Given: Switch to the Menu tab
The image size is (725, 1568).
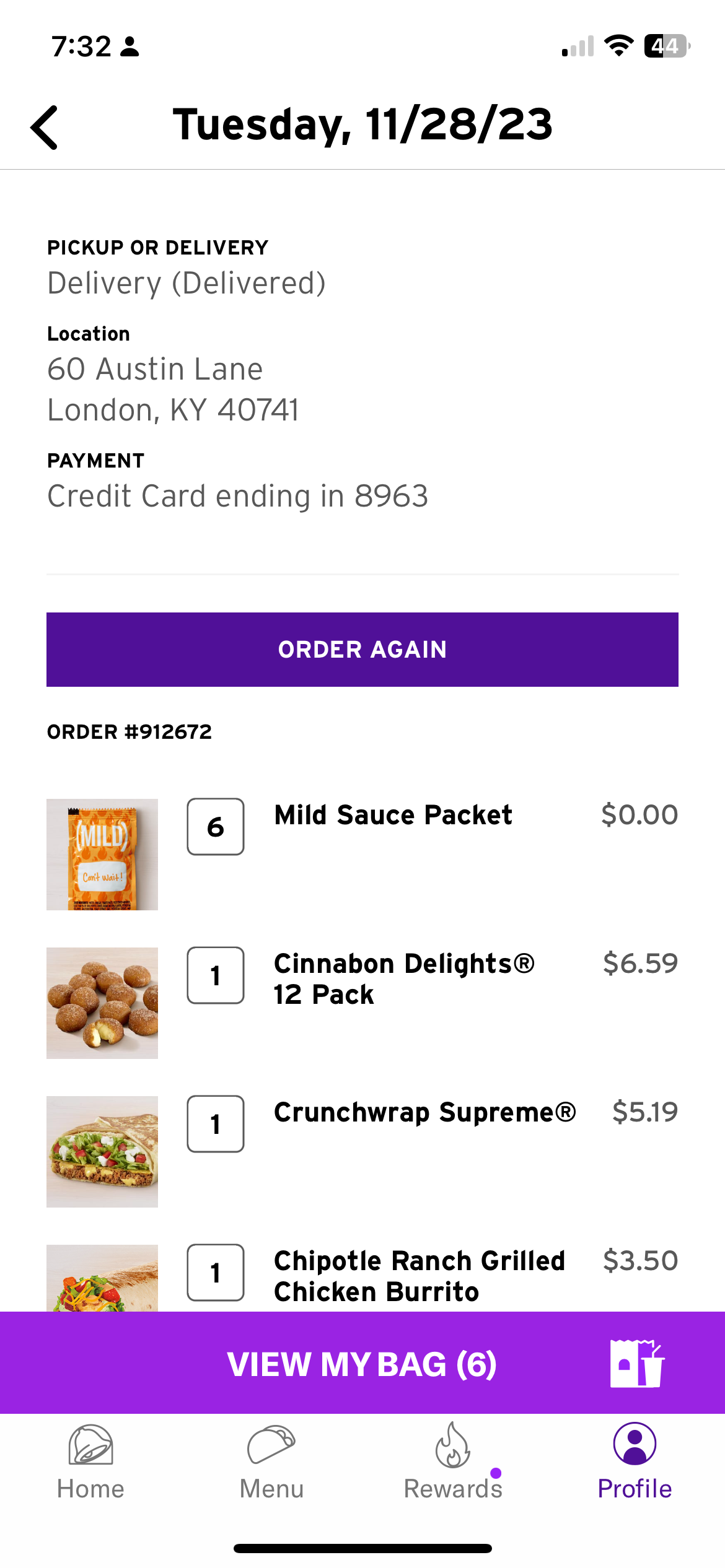Looking at the screenshot, I should (271, 1460).
